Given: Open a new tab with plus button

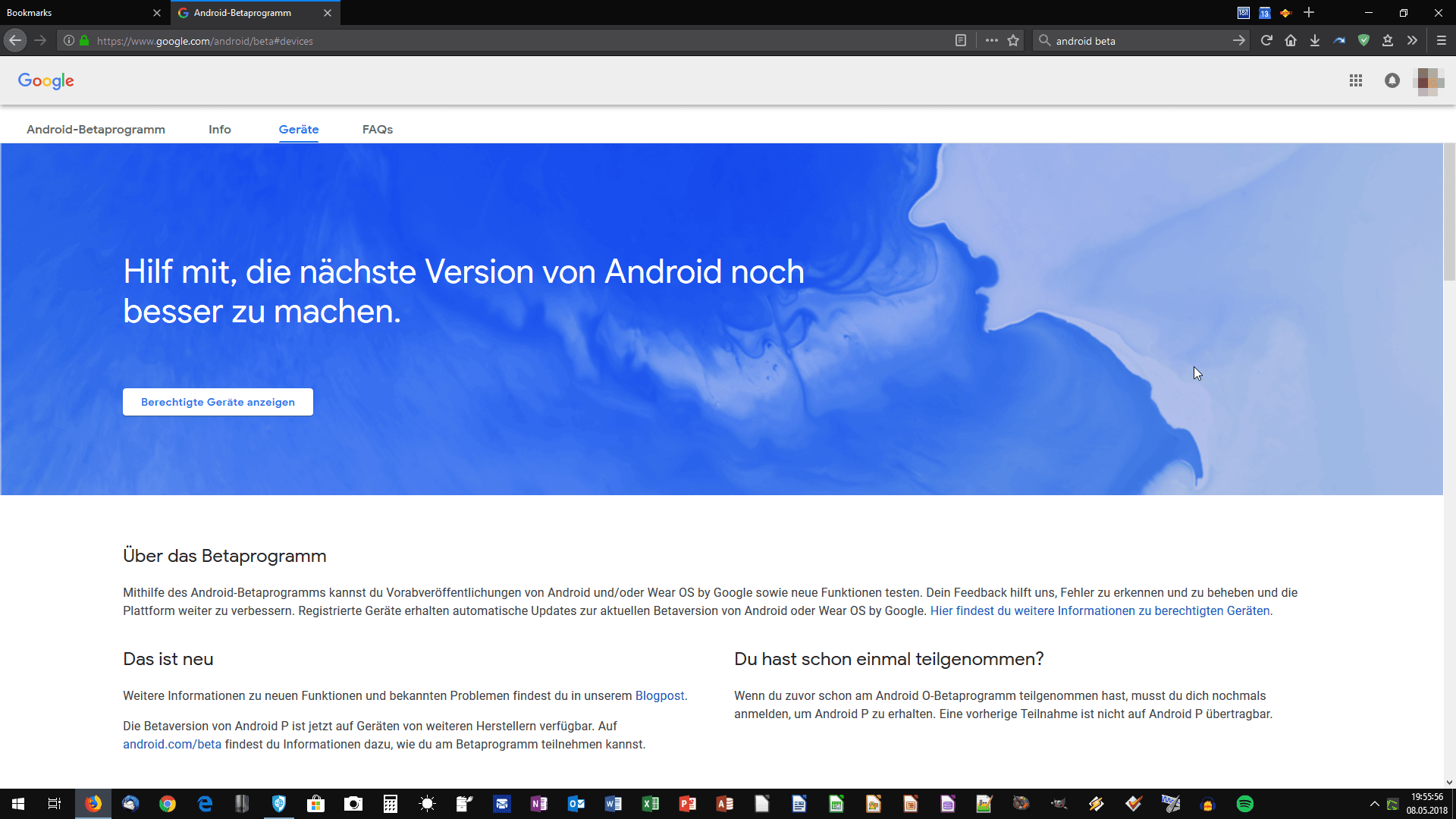Looking at the screenshot, I should click(x=1309, y=13).
